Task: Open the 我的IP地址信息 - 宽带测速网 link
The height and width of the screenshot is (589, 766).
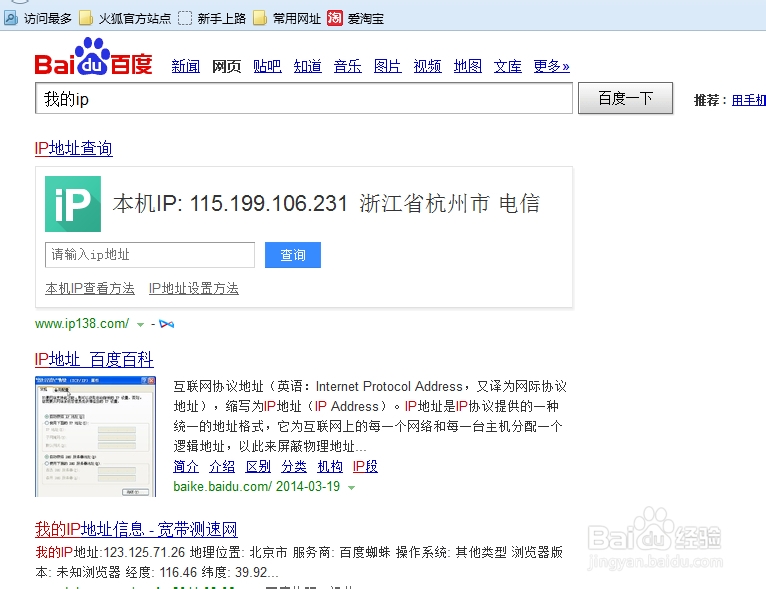Action: (136, 529)
